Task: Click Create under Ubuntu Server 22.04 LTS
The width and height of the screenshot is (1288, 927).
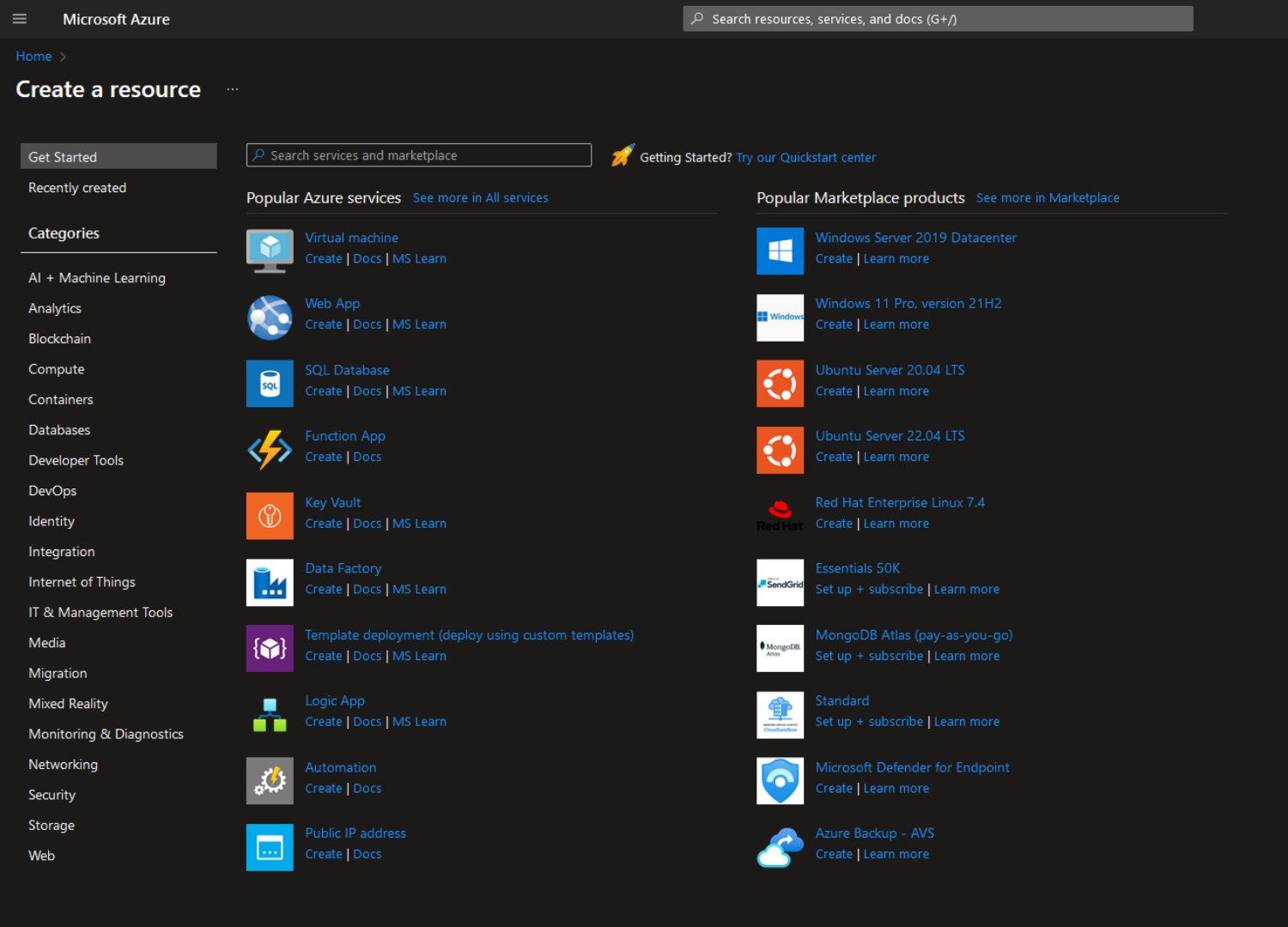Action: 834,457
